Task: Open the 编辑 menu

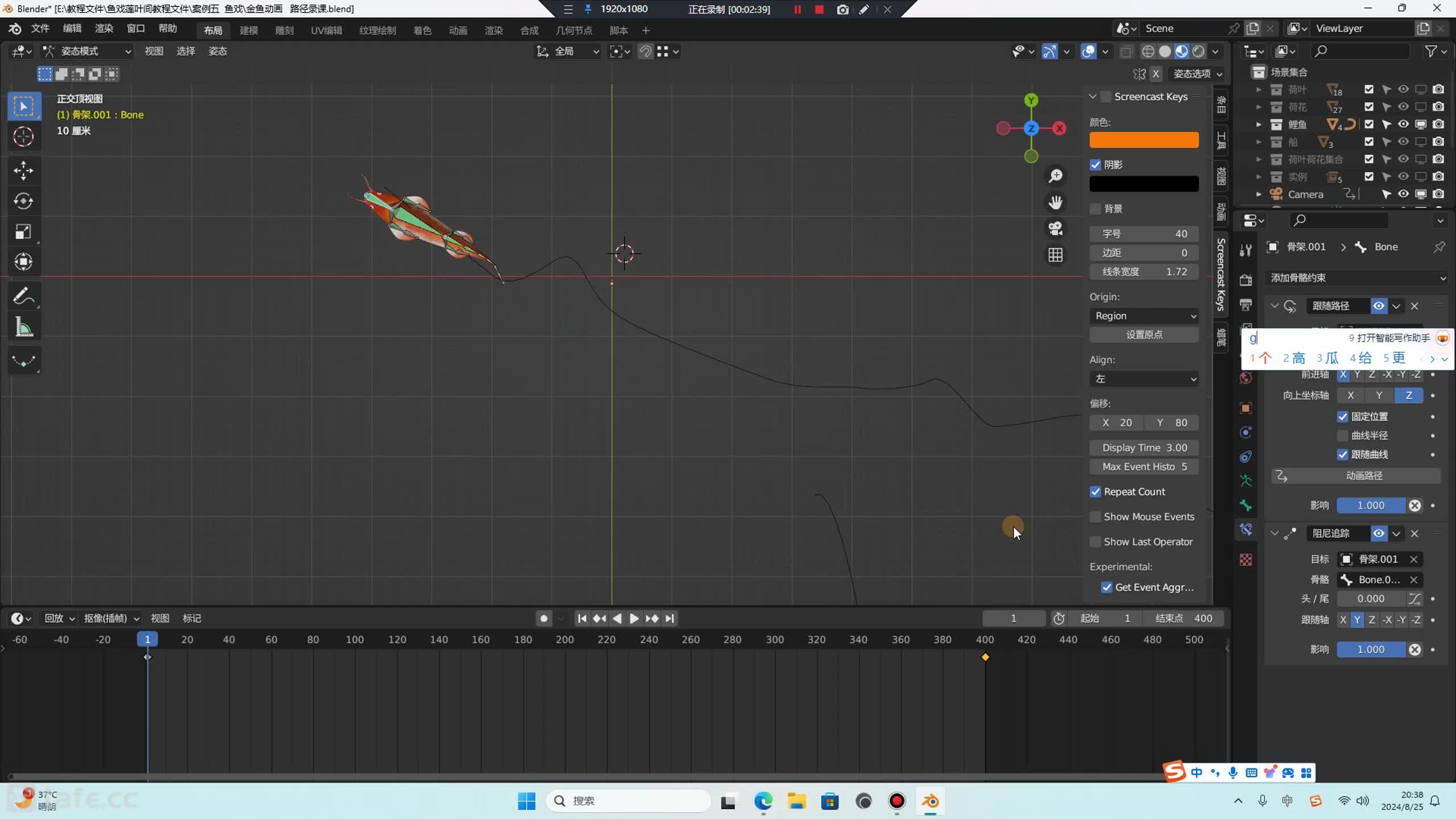Action: click(72, 28)
